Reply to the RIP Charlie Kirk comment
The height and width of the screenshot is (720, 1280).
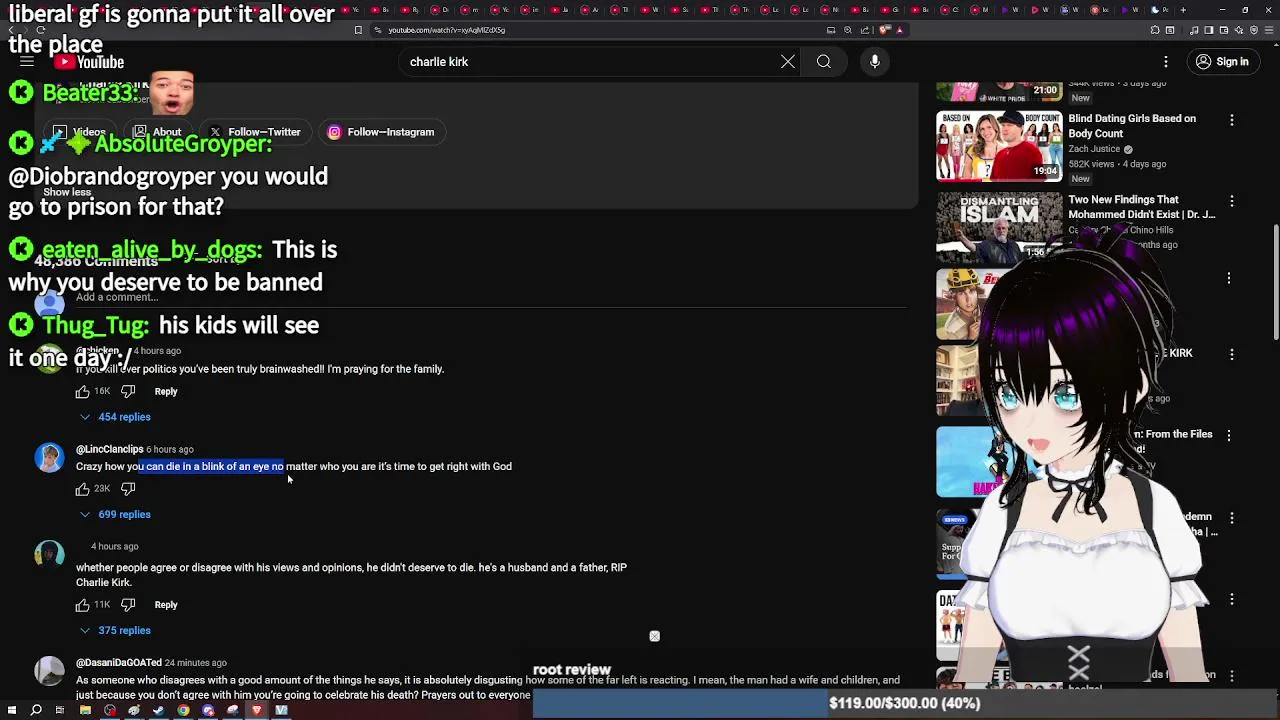pyautogui.click(x=166, y=605)
